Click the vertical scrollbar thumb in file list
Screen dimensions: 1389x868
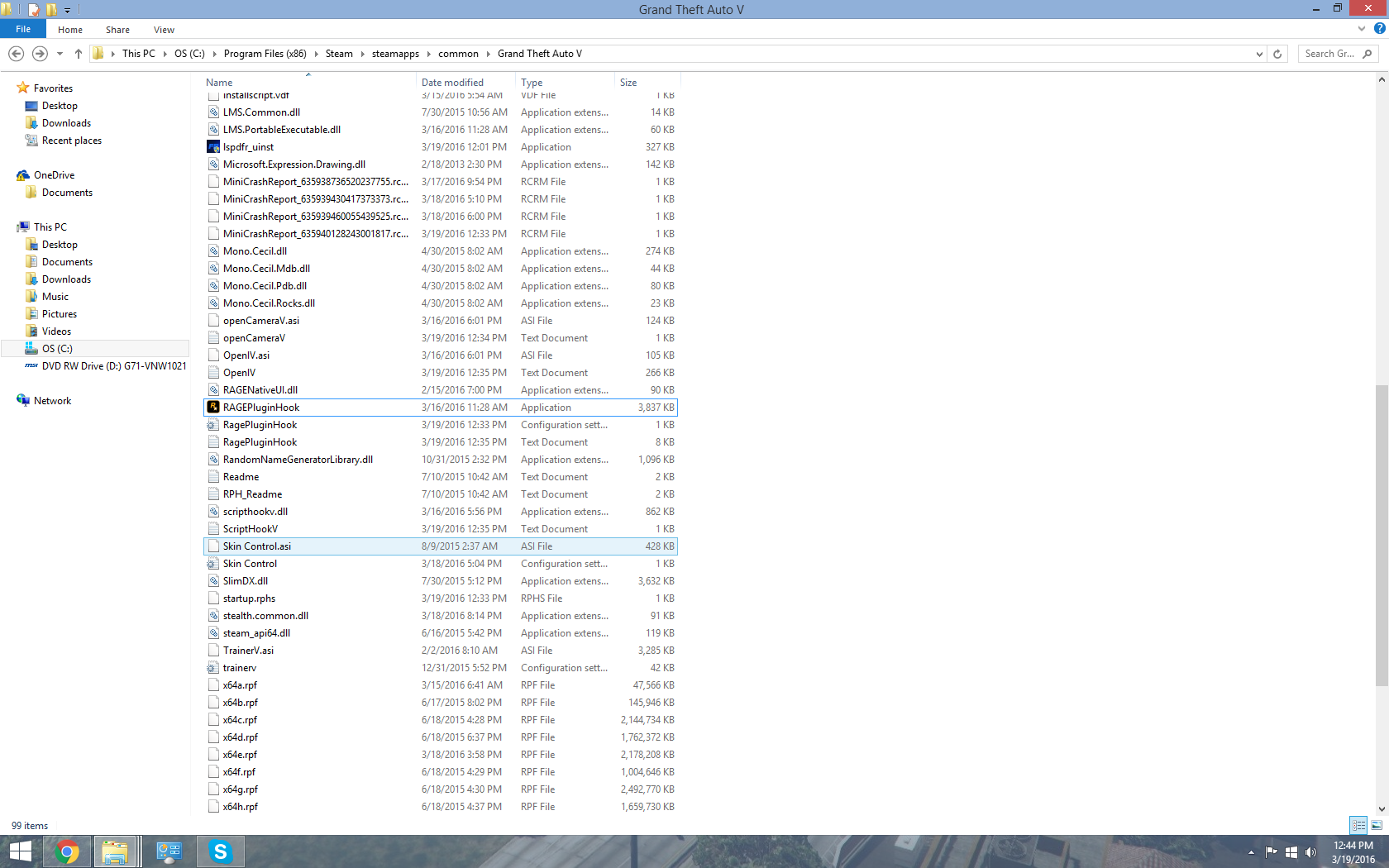click(x=1382, y=536)
